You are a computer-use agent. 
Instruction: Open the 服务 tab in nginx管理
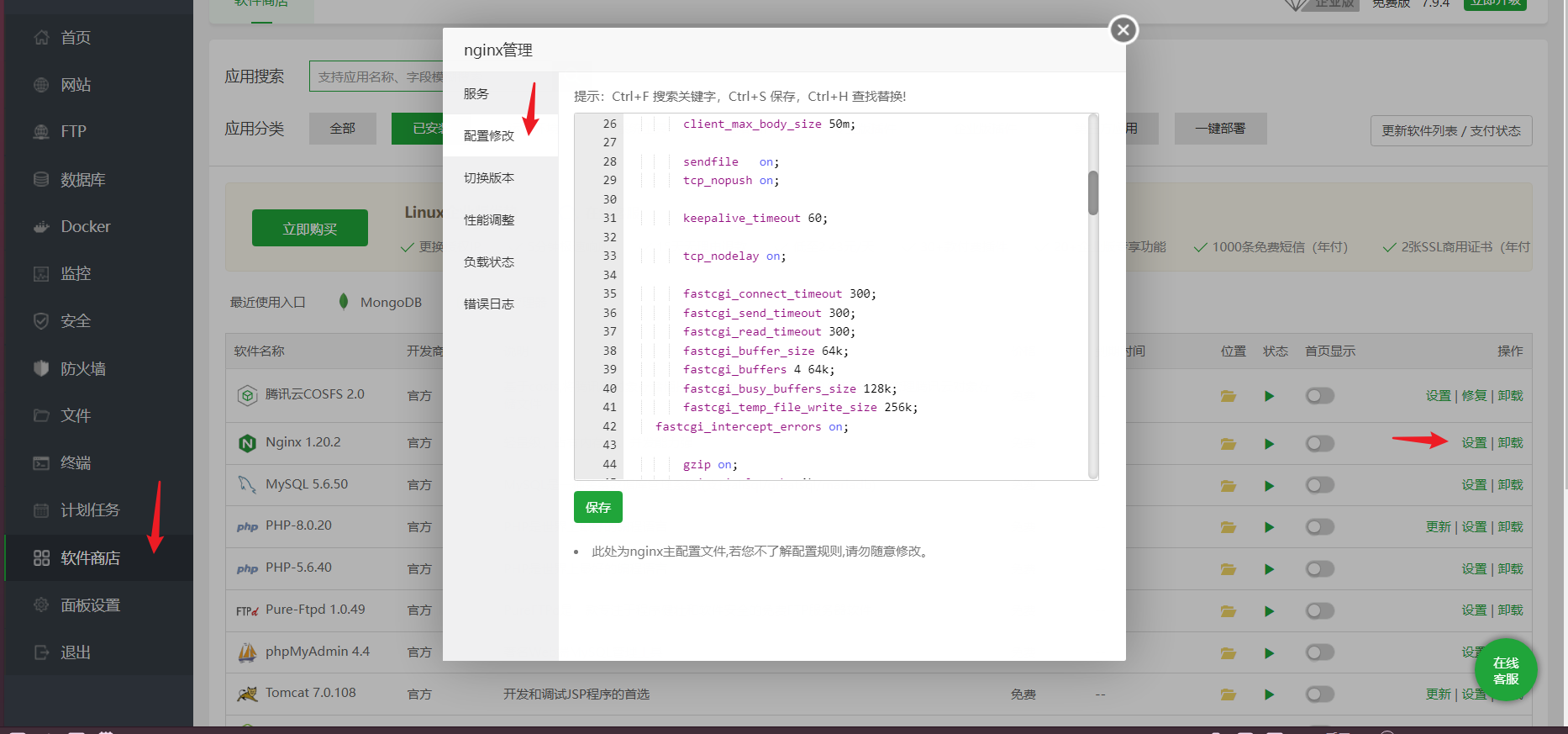[500, 93]
